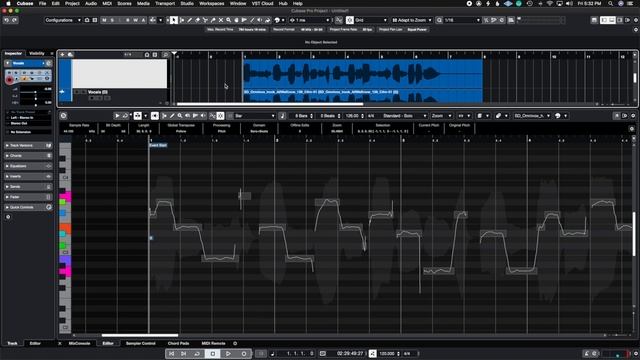
Task: Select the Erase tool in main toolbar
Action: coord(198,20)
